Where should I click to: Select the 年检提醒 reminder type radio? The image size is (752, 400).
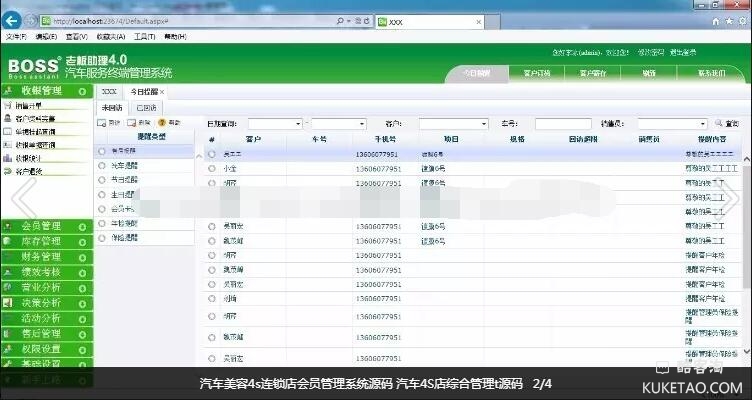point(101,224)
